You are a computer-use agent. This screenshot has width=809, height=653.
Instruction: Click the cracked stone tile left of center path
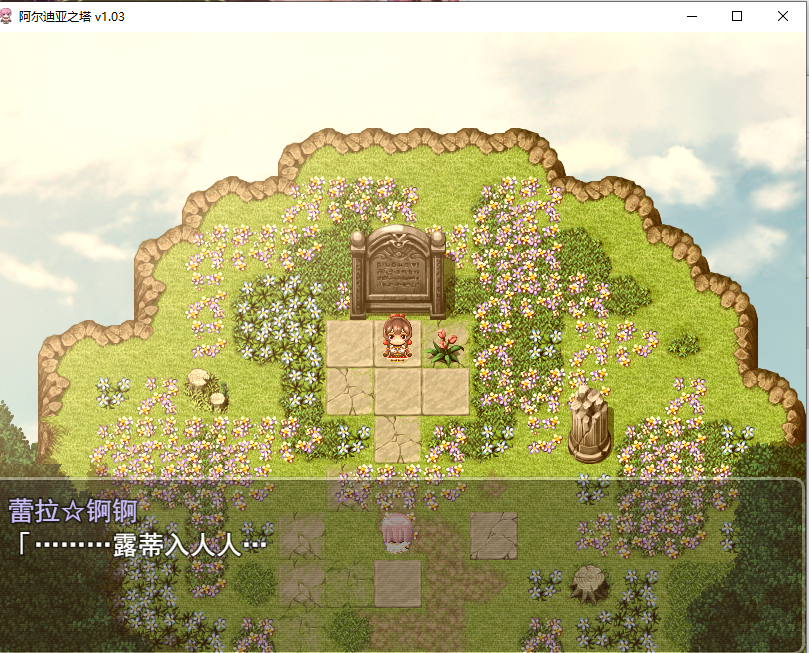click(349, 391)
